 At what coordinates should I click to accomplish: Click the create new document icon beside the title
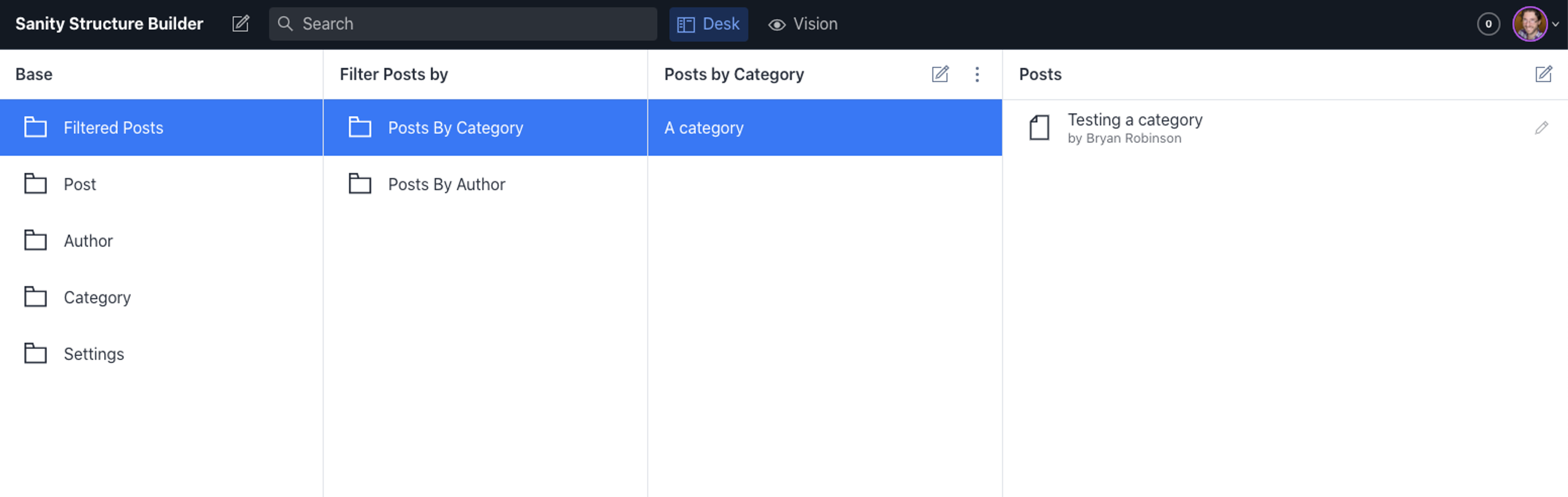[x=241, y=24]
